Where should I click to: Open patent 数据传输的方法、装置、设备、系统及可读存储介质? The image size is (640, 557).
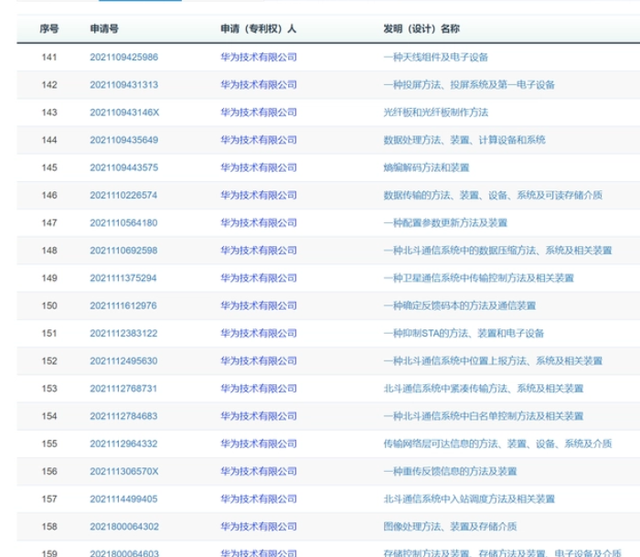tap(493, 195)
